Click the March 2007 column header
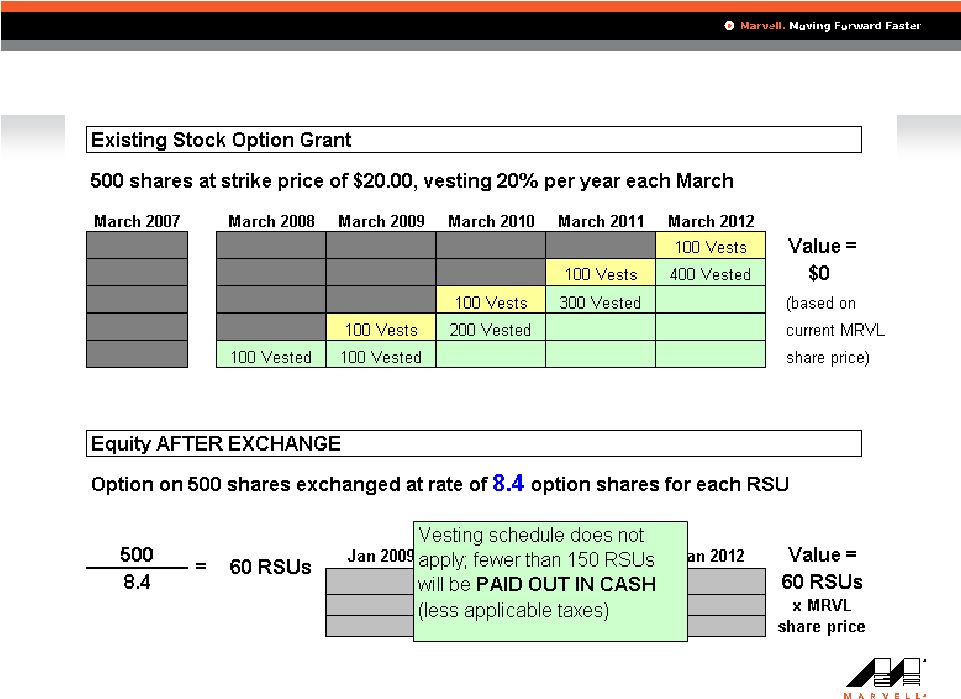Viewport: 961px width, 699px height. coord(137,221)
